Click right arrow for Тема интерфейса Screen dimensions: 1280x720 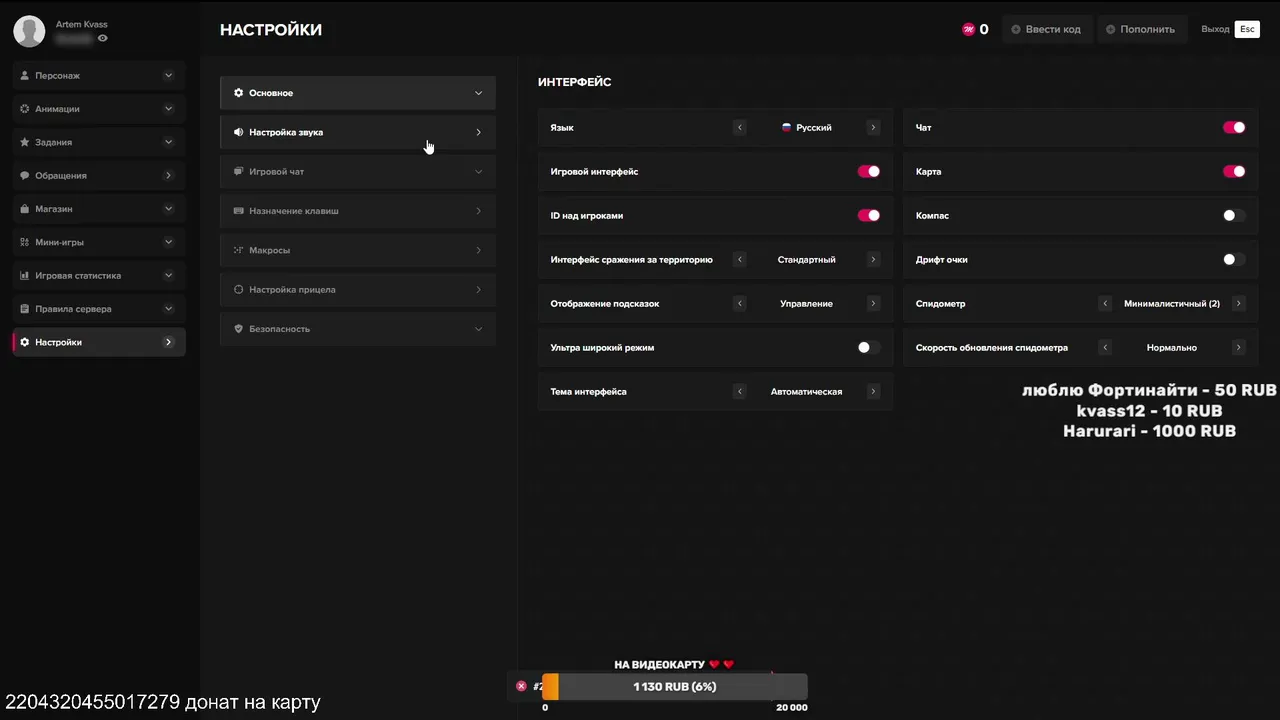873,392
